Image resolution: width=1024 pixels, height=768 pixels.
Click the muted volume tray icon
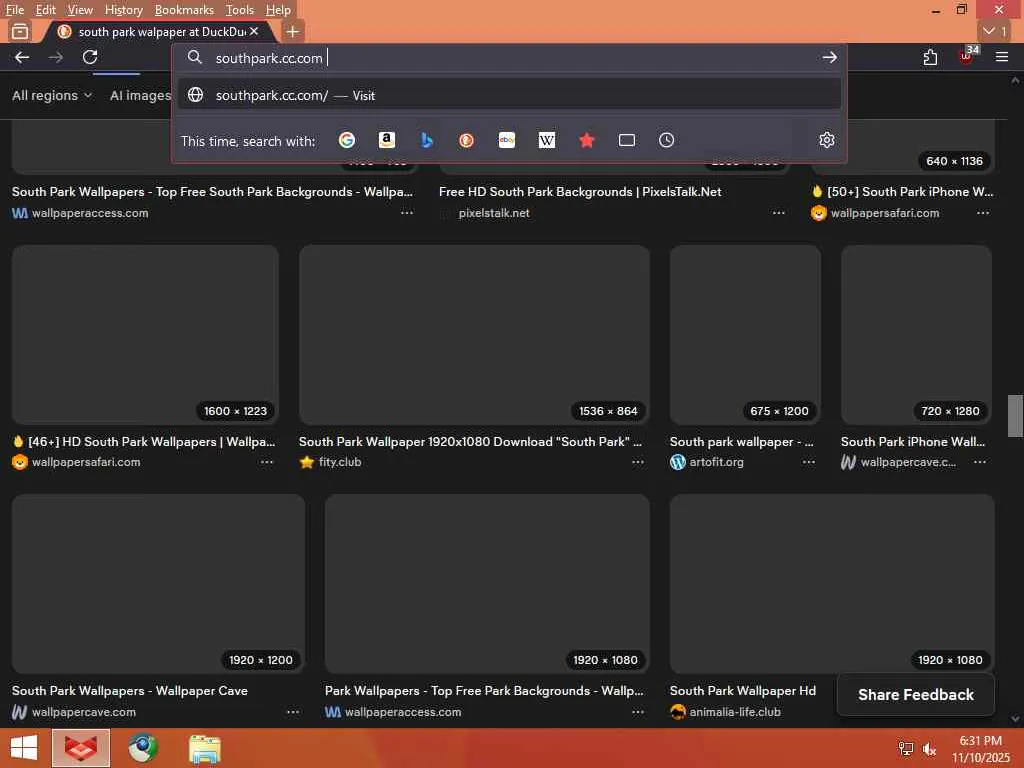point(929,749)
